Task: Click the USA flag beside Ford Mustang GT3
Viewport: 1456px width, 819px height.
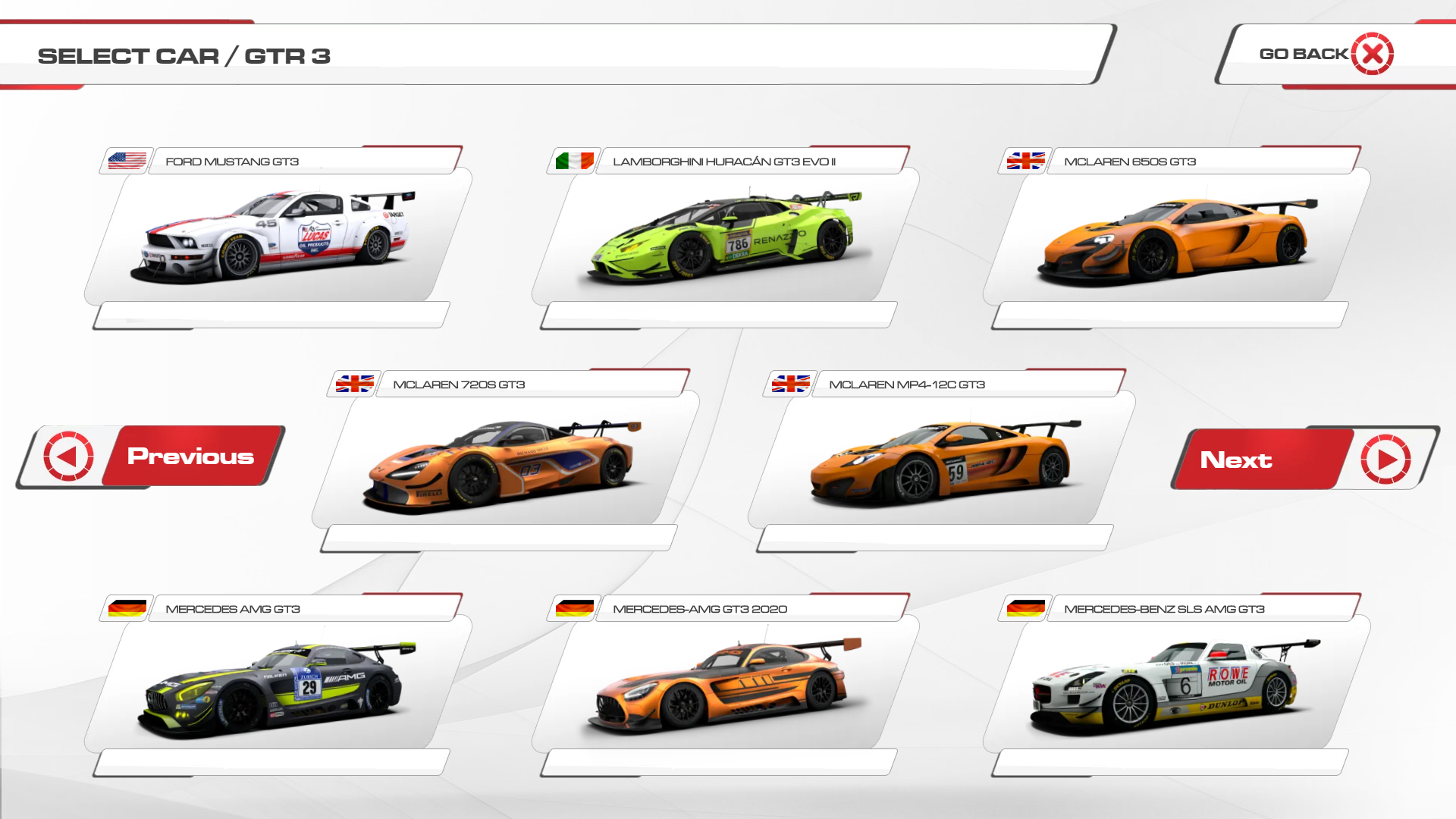Action: tap(127, 161)
